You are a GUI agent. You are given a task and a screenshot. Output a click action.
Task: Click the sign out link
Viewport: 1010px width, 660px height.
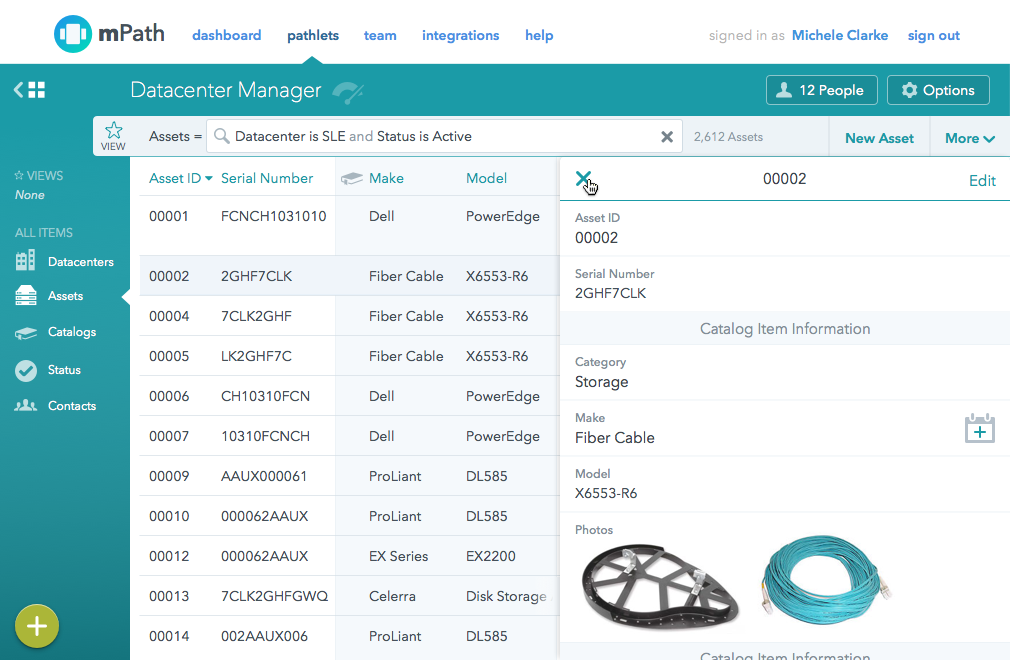coord(933,35)
